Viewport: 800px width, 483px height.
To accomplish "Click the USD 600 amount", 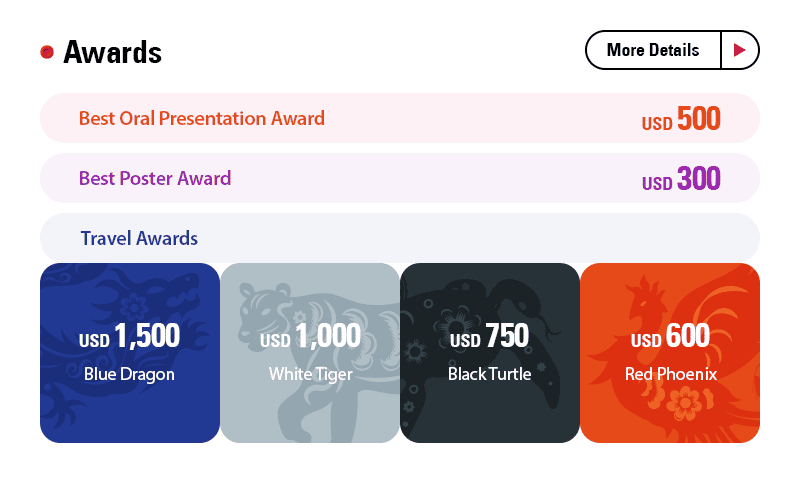I will (670, 337).
